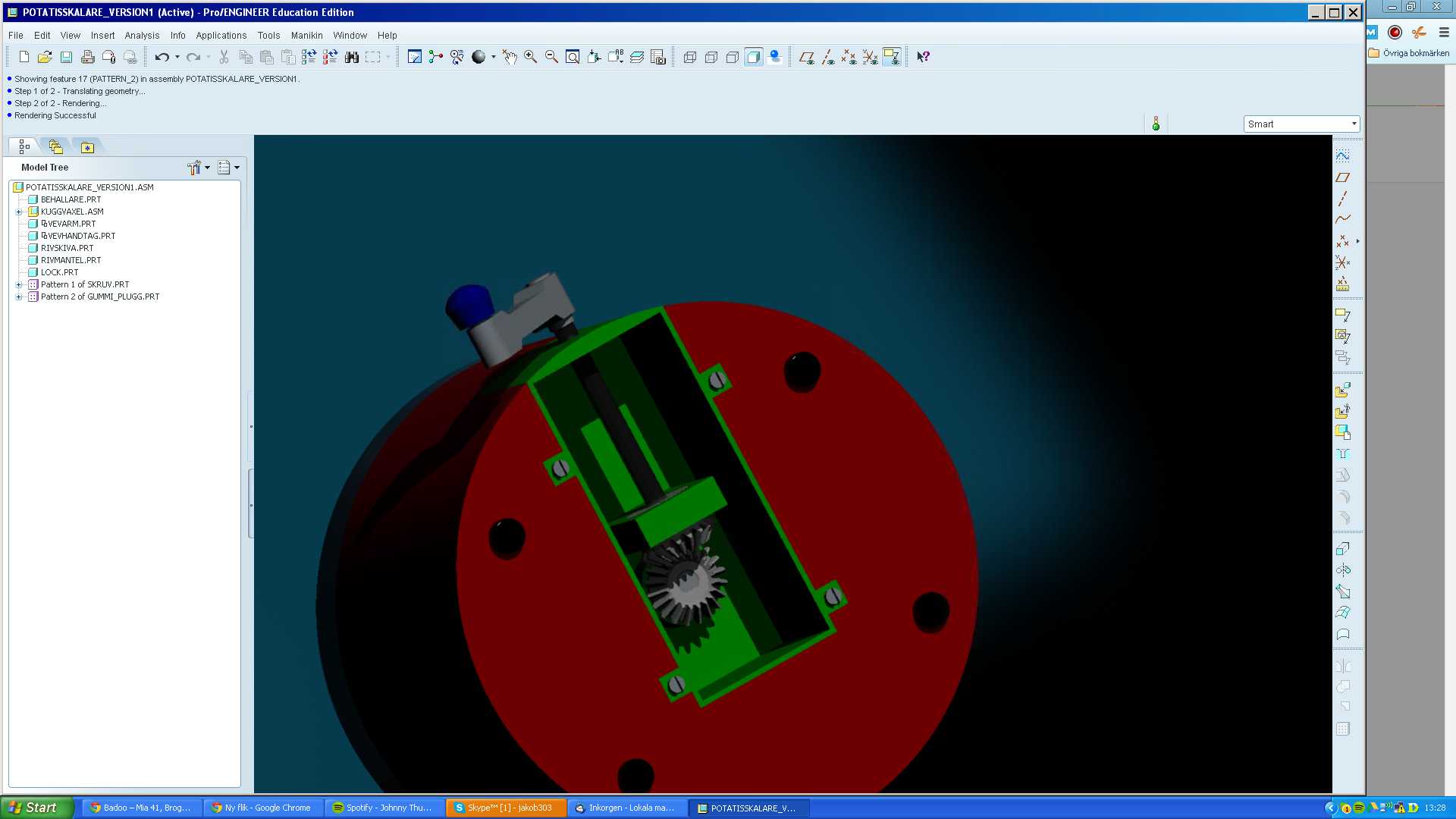The height and width of the screenshot is (819, 1456).
Task: Click the render shaded sphere icon
Action: tap(479, 57)
